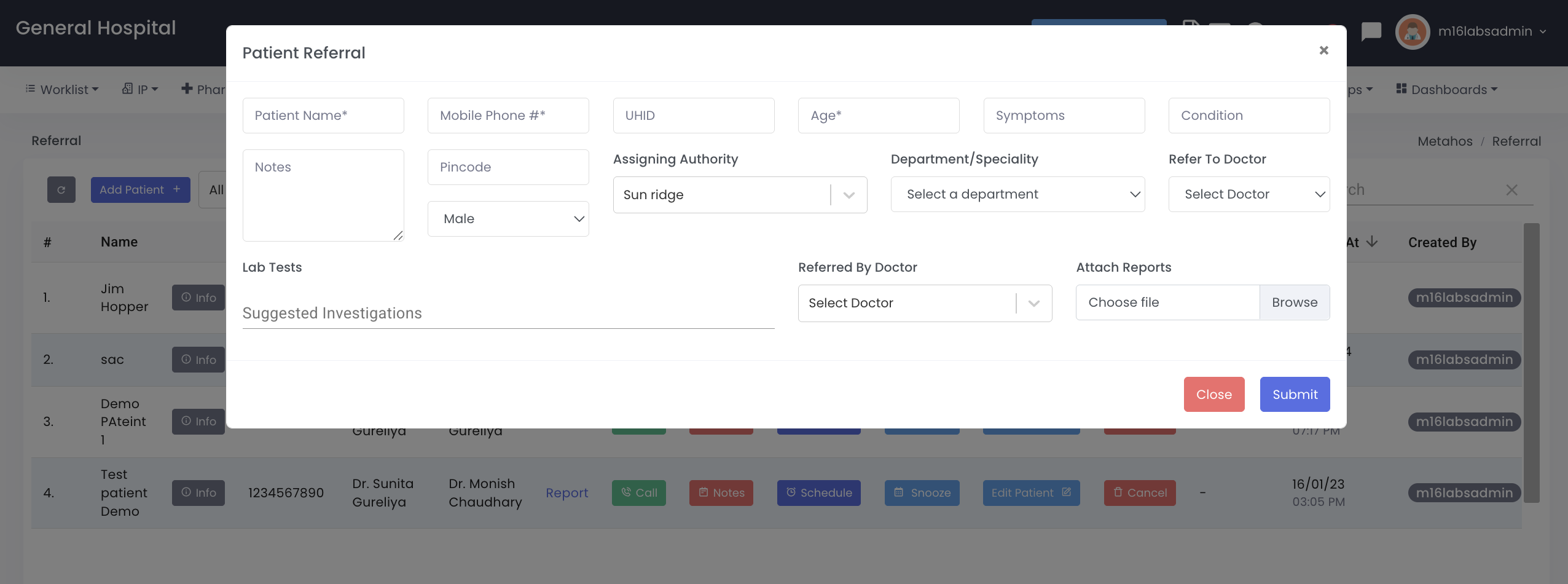Open the gender dropdown showing Male
The width and height of the screenshot is (1568, 584).
point(508,219)
